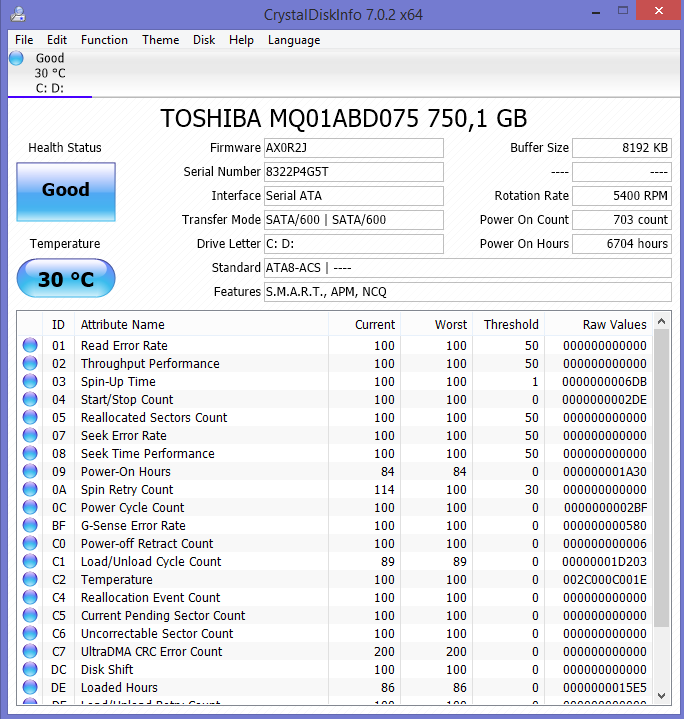Select the Good 30 °C C: D: disk tab
This screenshot has width=684, height=719.
click(x=50, y=73)
